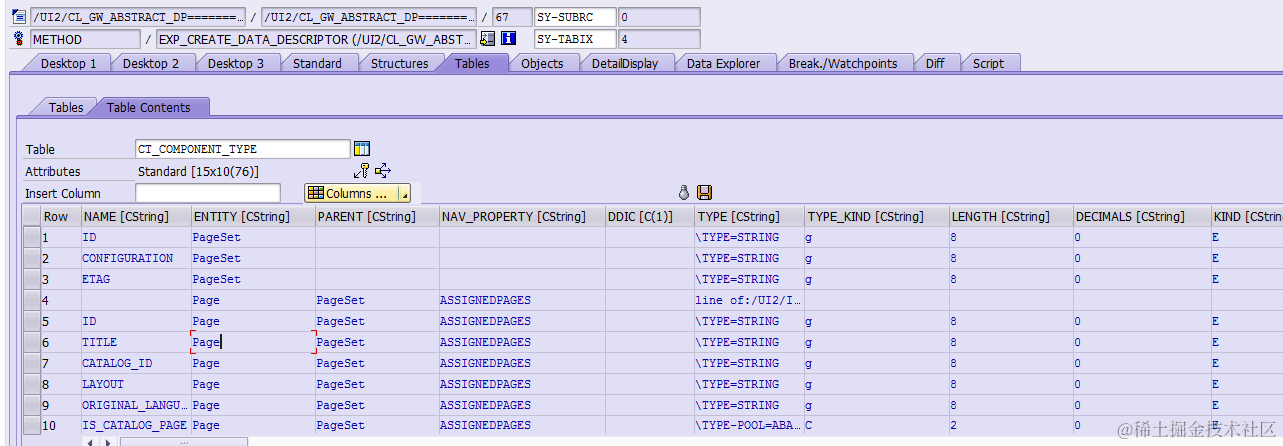Select the Tables main tab

pos(472,63)
